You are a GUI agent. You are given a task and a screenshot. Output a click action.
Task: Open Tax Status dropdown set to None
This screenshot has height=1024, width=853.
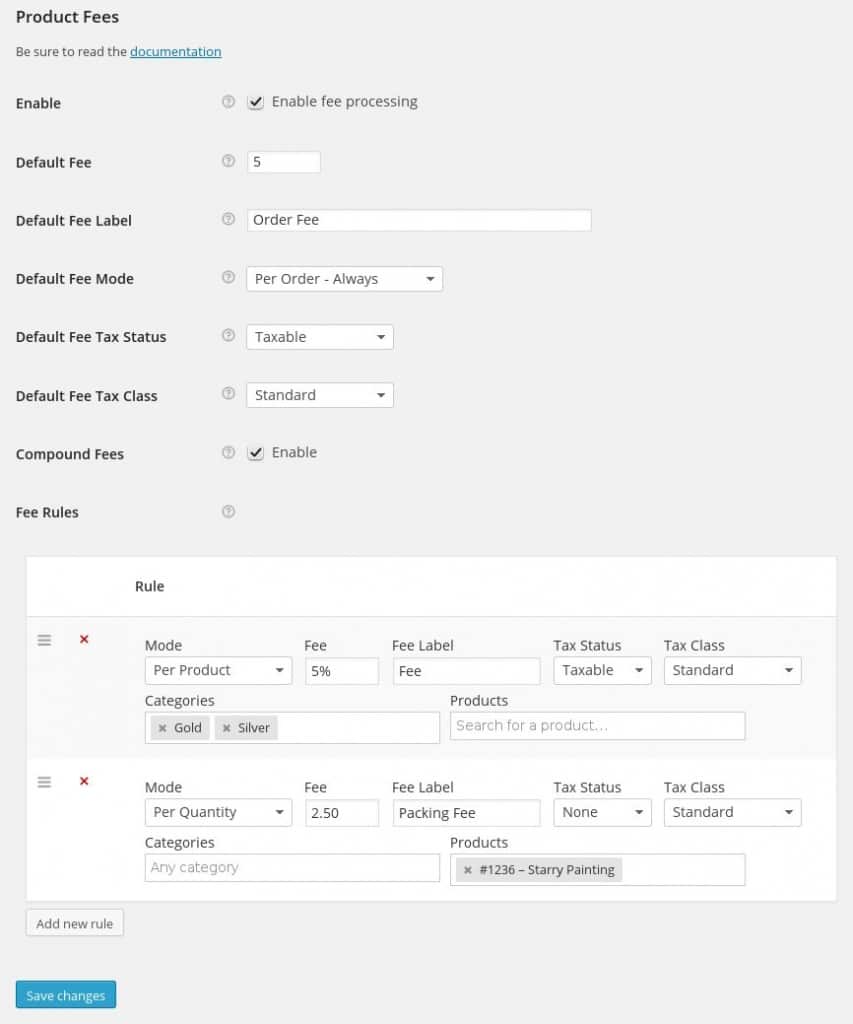[602, 813]
